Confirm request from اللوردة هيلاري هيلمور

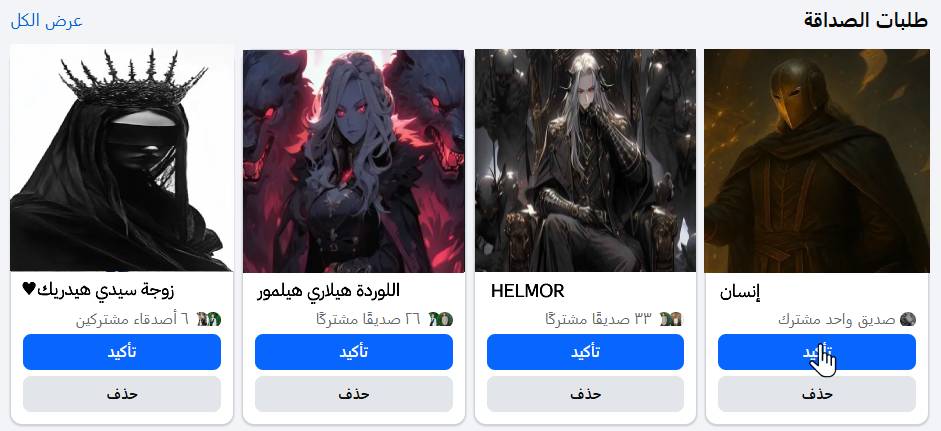pos(353,352)
